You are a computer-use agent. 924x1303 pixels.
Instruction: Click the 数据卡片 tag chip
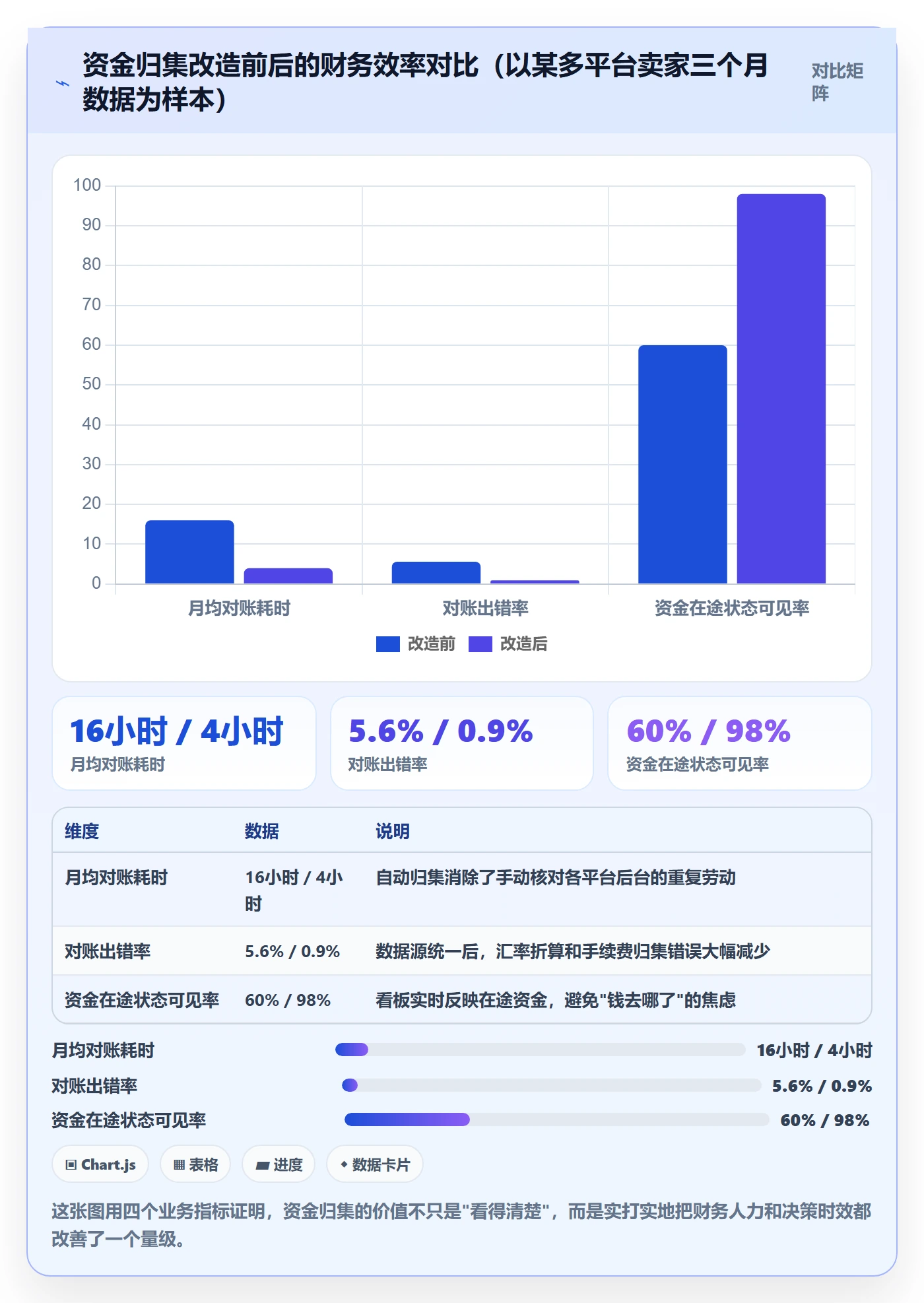(374, 1164)
